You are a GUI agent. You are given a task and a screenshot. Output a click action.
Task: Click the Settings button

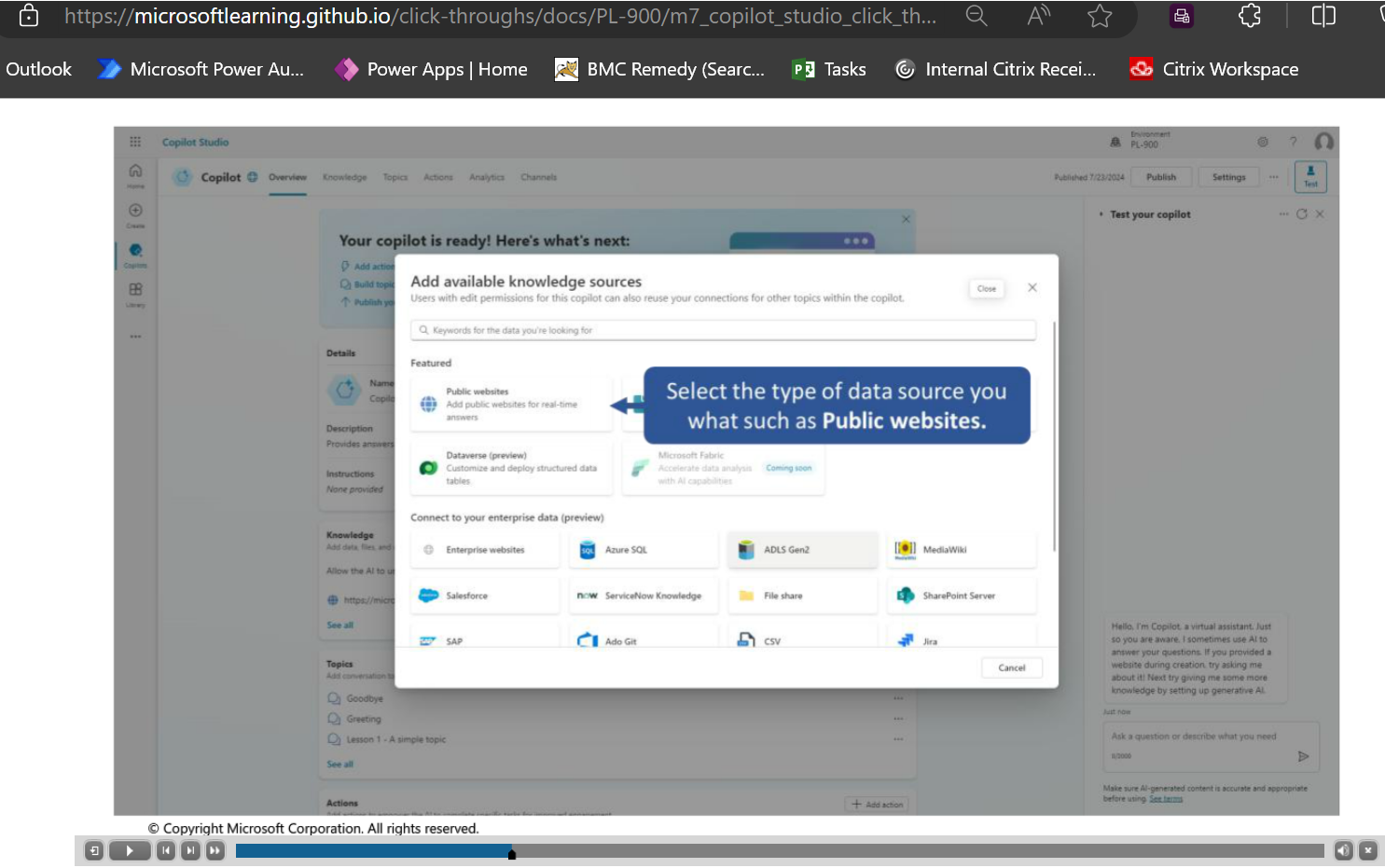click(x=1228, y=177)
